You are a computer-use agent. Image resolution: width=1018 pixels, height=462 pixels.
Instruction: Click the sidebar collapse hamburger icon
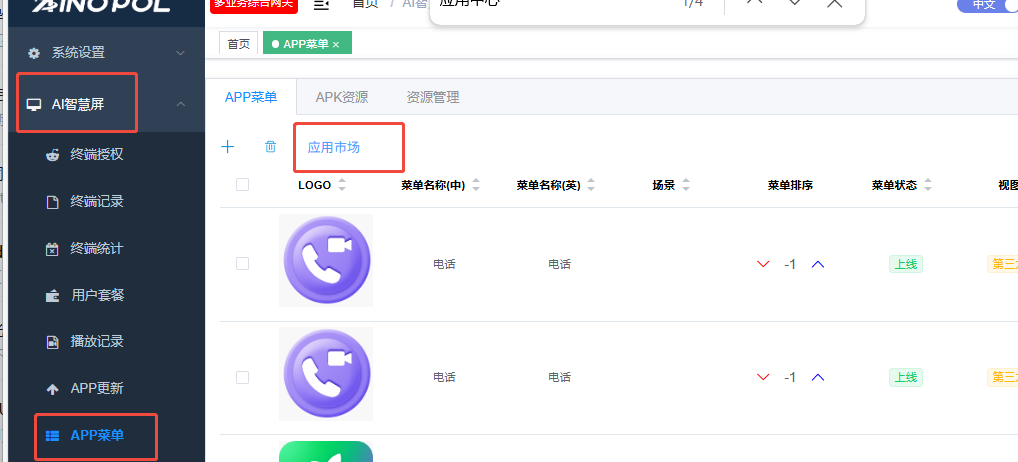pyautogui.click(x=321, y=5)
